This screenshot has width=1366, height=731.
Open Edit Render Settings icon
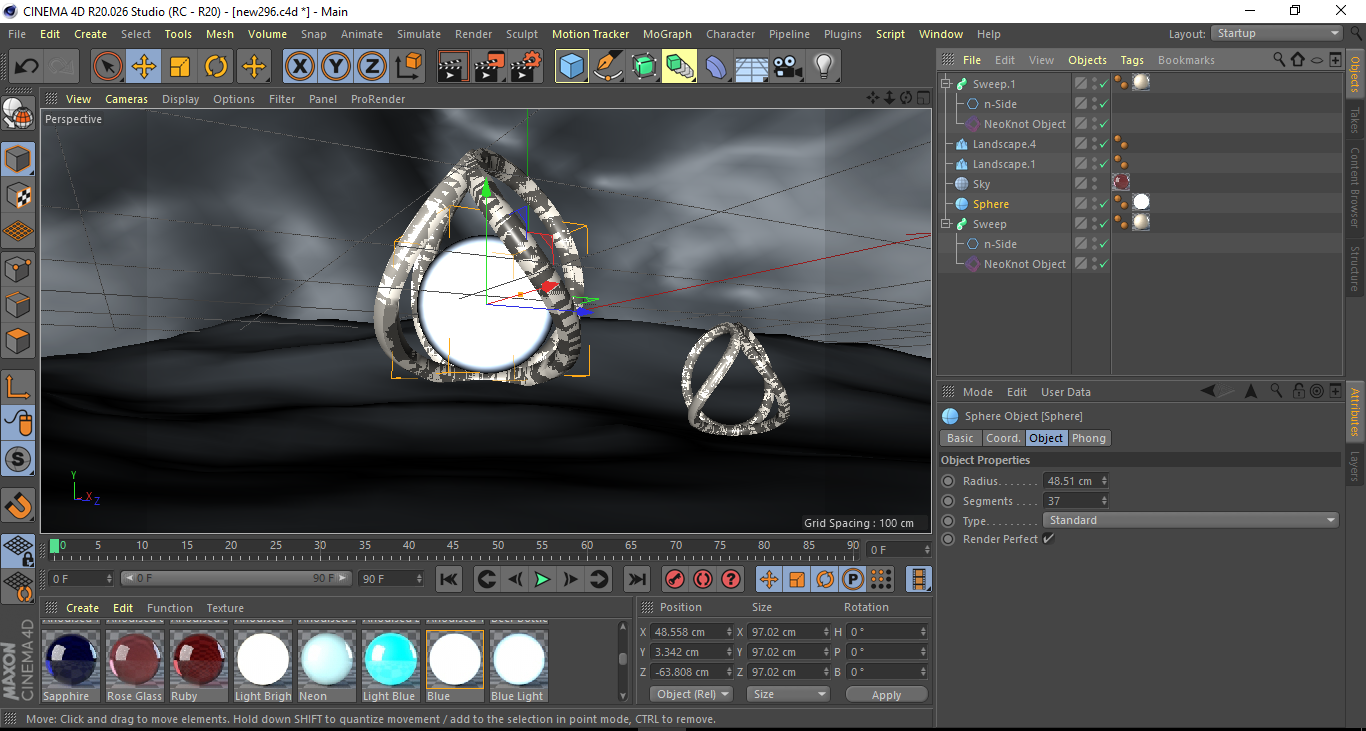coord(526,67)
